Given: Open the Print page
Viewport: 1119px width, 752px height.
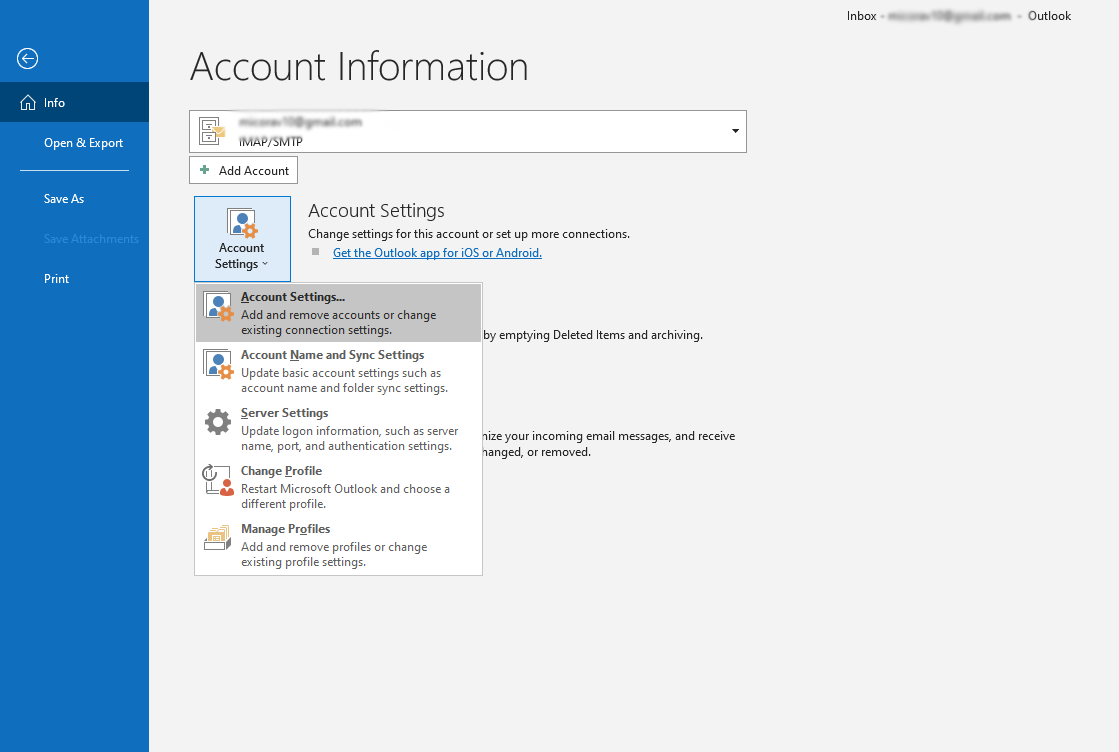Looking at the screenshot, I should click(x=57, y=278).
